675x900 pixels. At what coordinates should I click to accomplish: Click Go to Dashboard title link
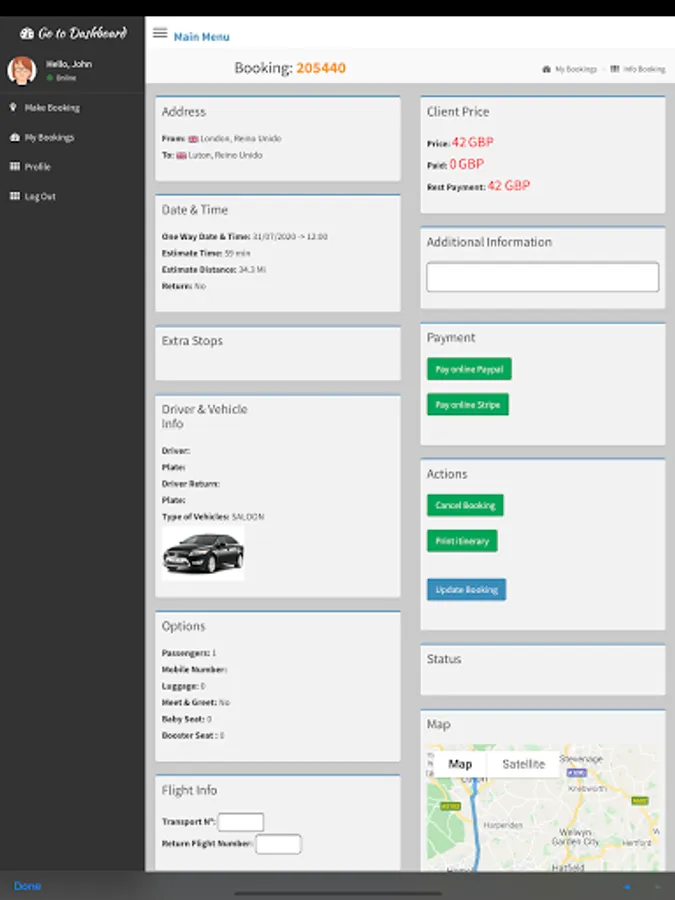(82, 33)
